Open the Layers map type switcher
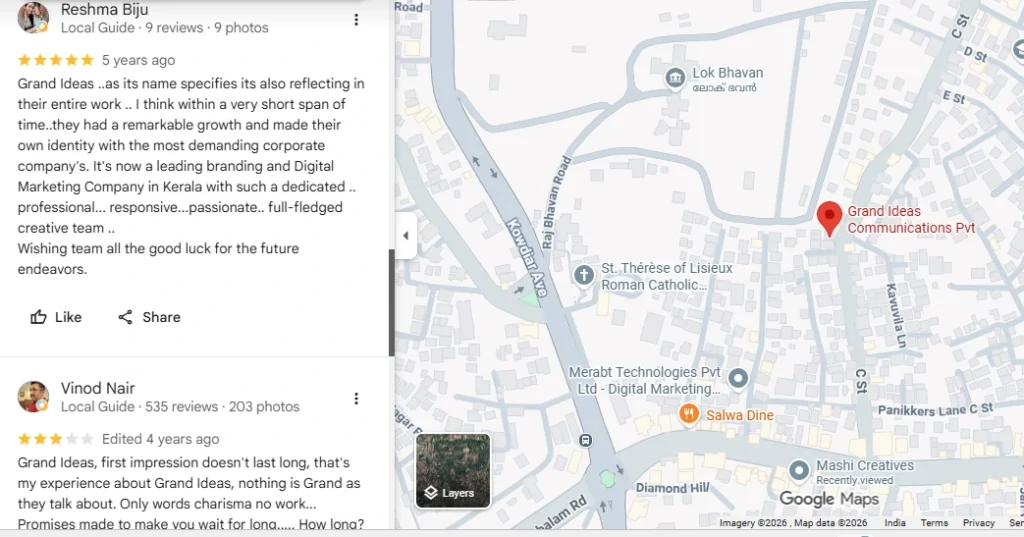This screenshot has height=537, width=1024. [x=453, y=470]
